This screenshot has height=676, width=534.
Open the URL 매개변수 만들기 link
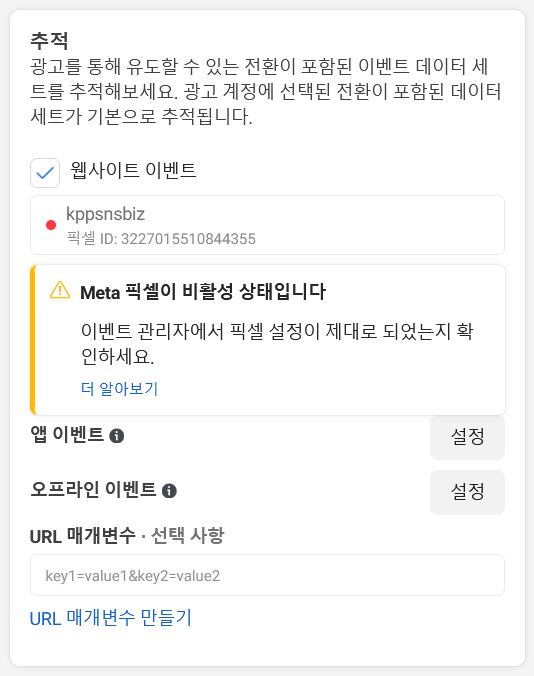pos(110,618)
